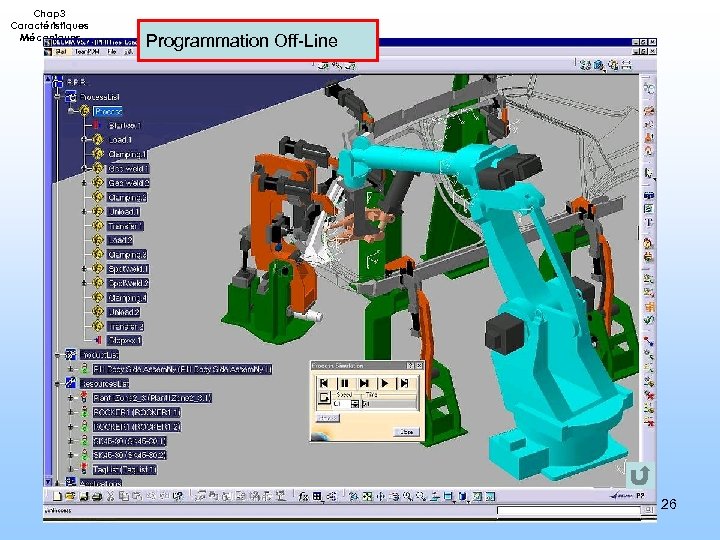Screen dimensions: 720x540
Task: Play the process simulation forward
Action: 384,383
